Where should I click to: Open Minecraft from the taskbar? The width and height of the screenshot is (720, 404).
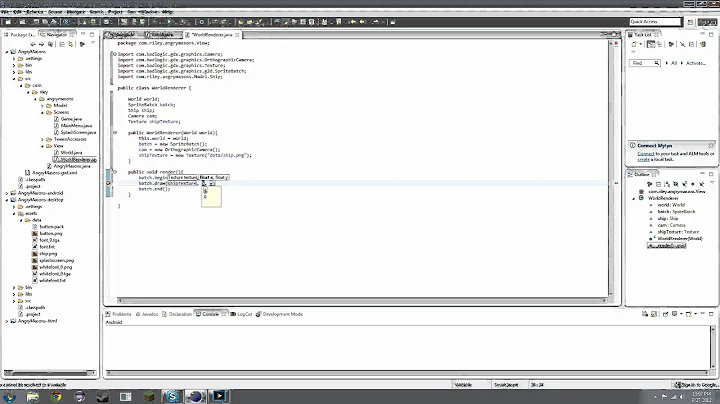149,396
